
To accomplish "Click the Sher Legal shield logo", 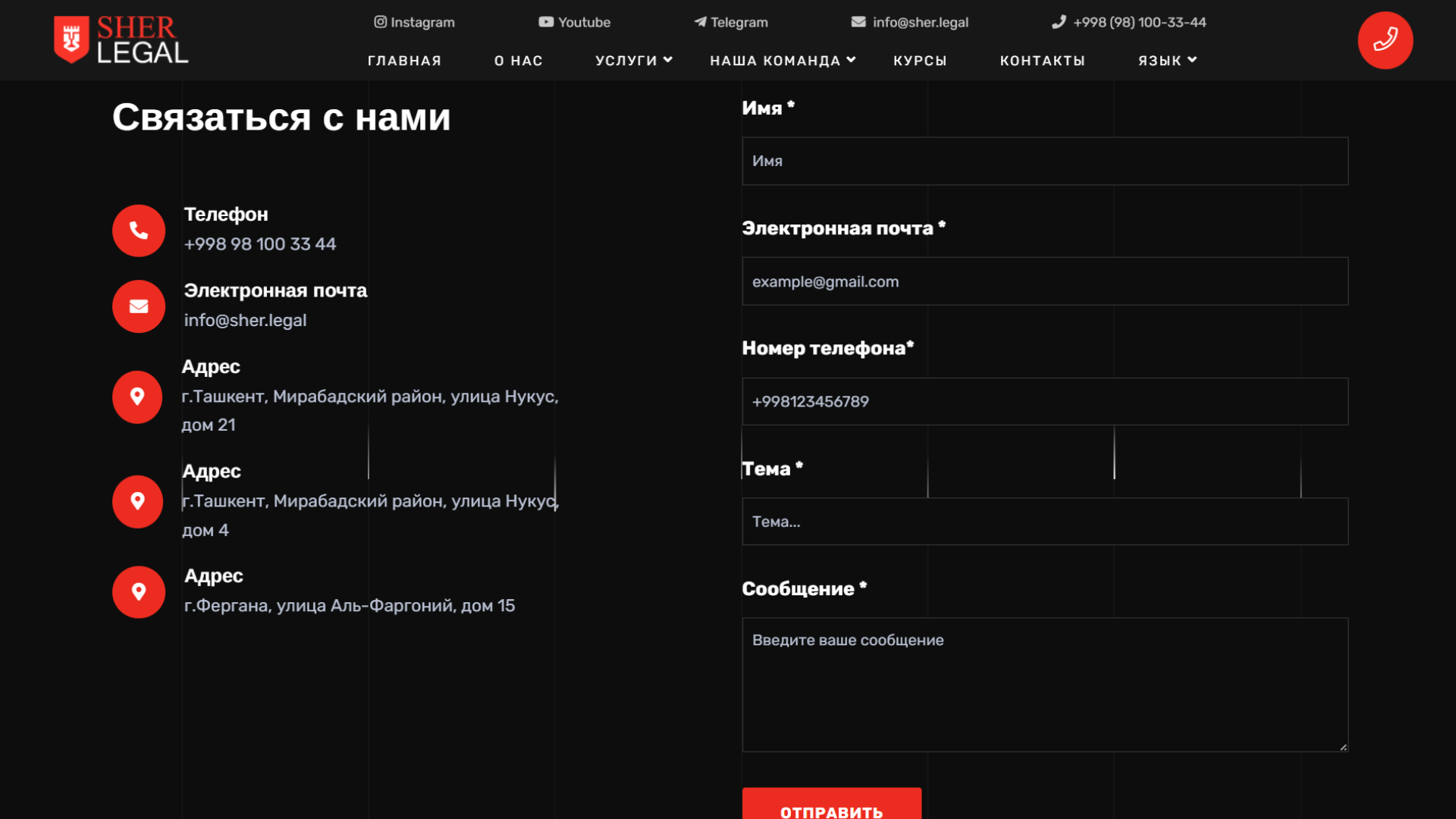I will [x=72, y=39].
